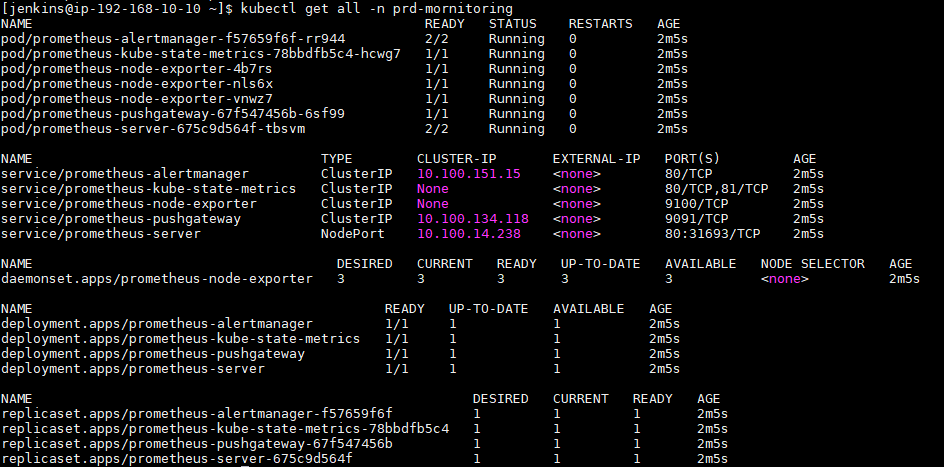Select replicaset.apps/prometheus-server-675c9d564f name
Image resolution: width=944 pixels, height=467 pixels.
point(177,459)
